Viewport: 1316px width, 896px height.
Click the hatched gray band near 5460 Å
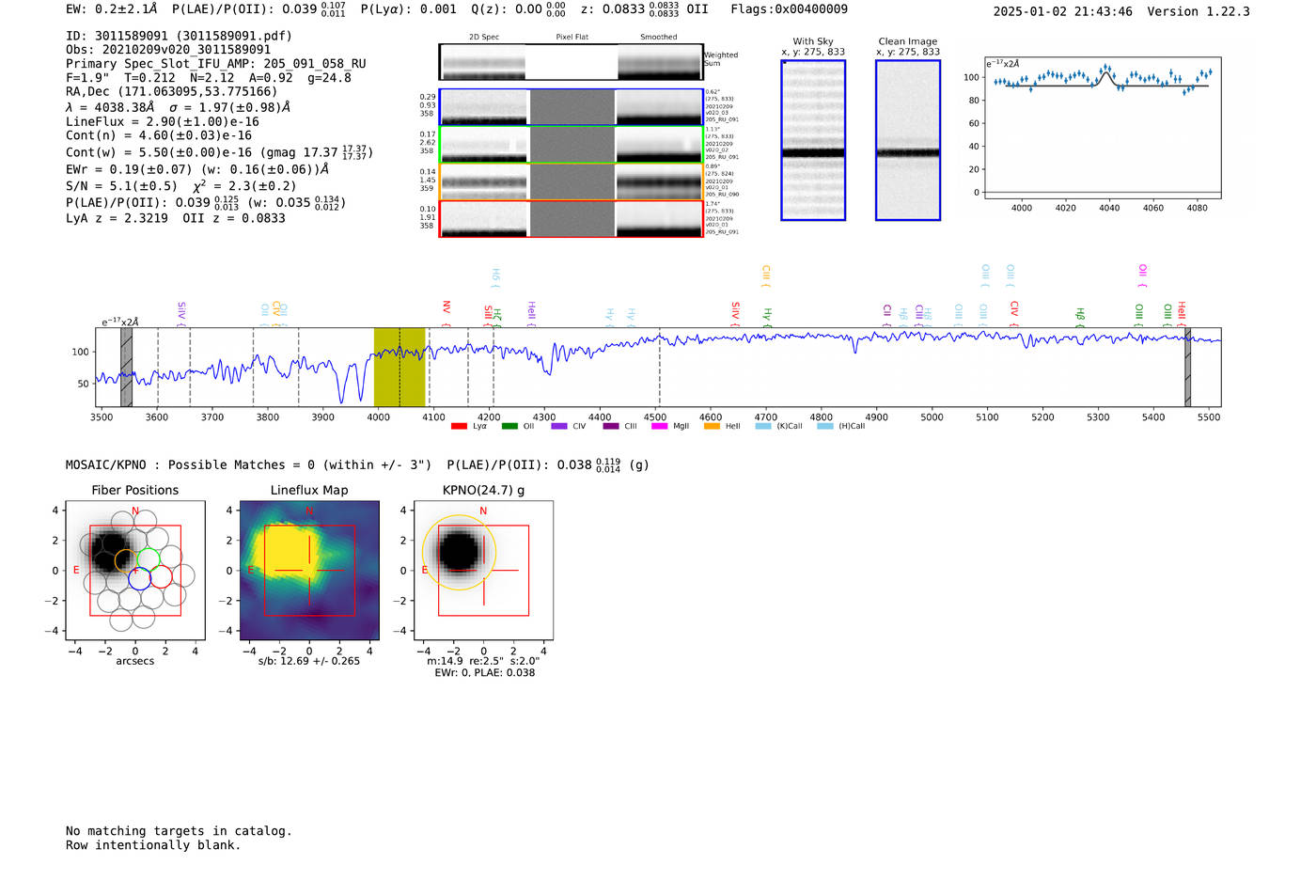[x=1187, y=368]
